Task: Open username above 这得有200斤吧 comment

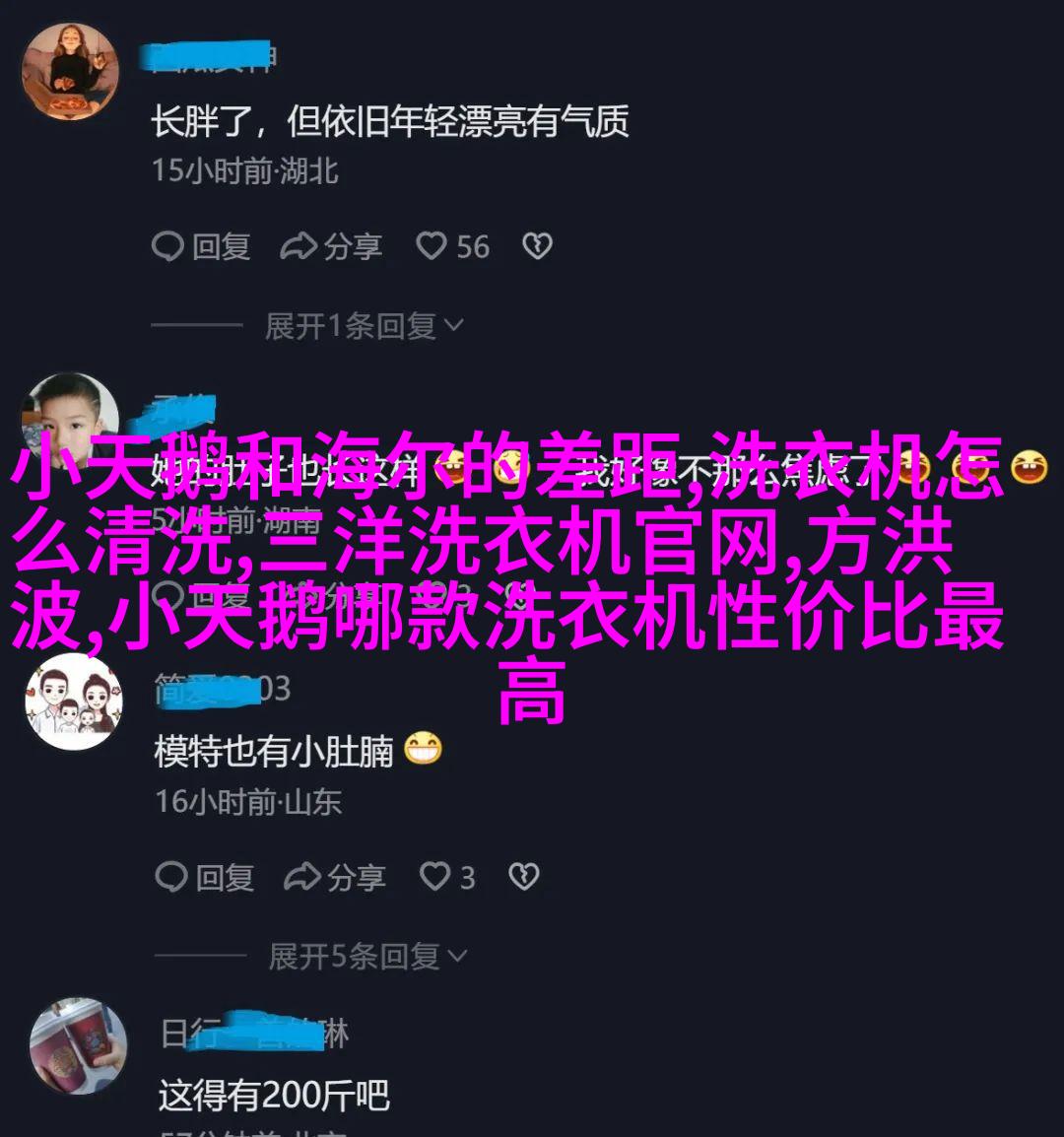Action: click(x=254, y=1033)
